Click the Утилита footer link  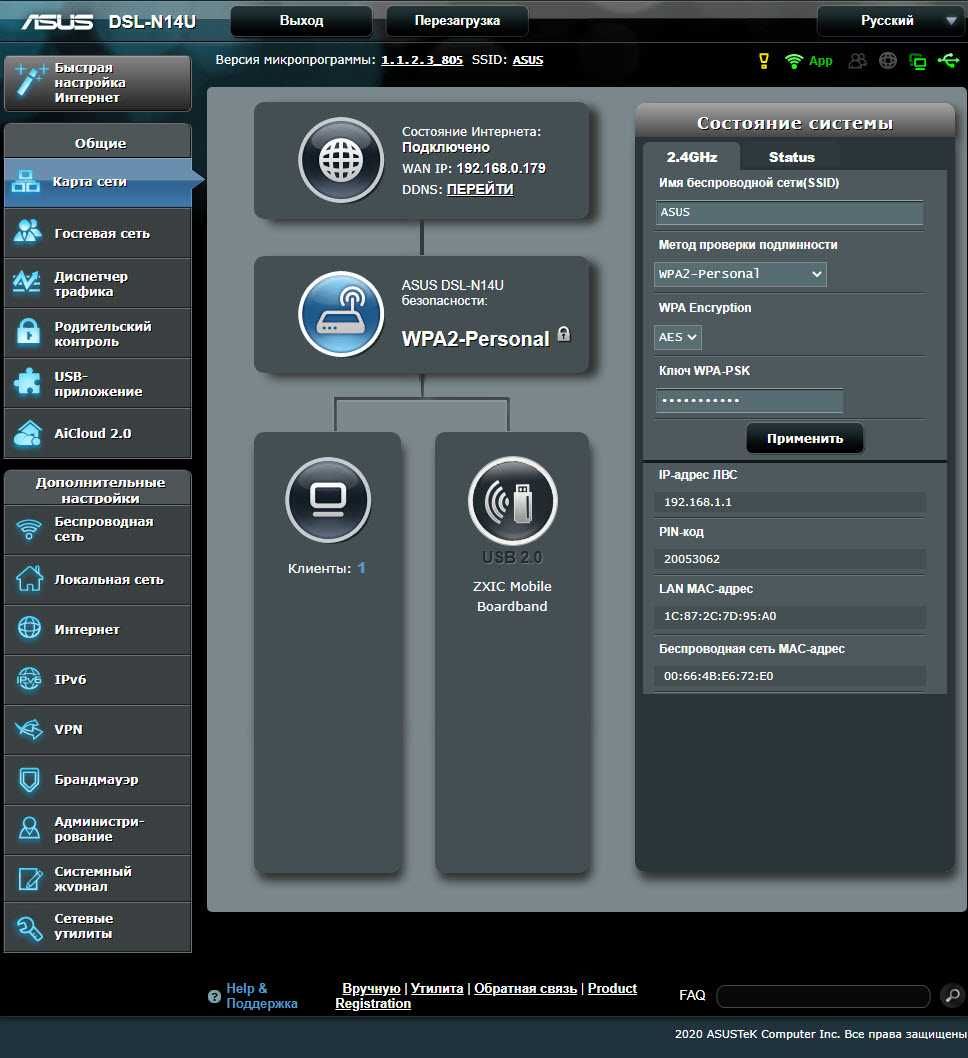click(437, 989)
